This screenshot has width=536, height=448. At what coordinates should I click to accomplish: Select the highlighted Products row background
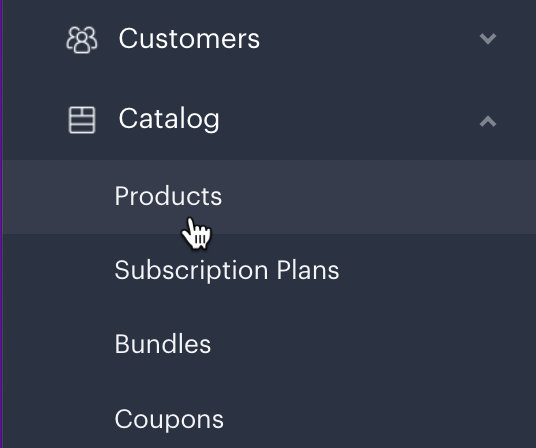(269, 197)
